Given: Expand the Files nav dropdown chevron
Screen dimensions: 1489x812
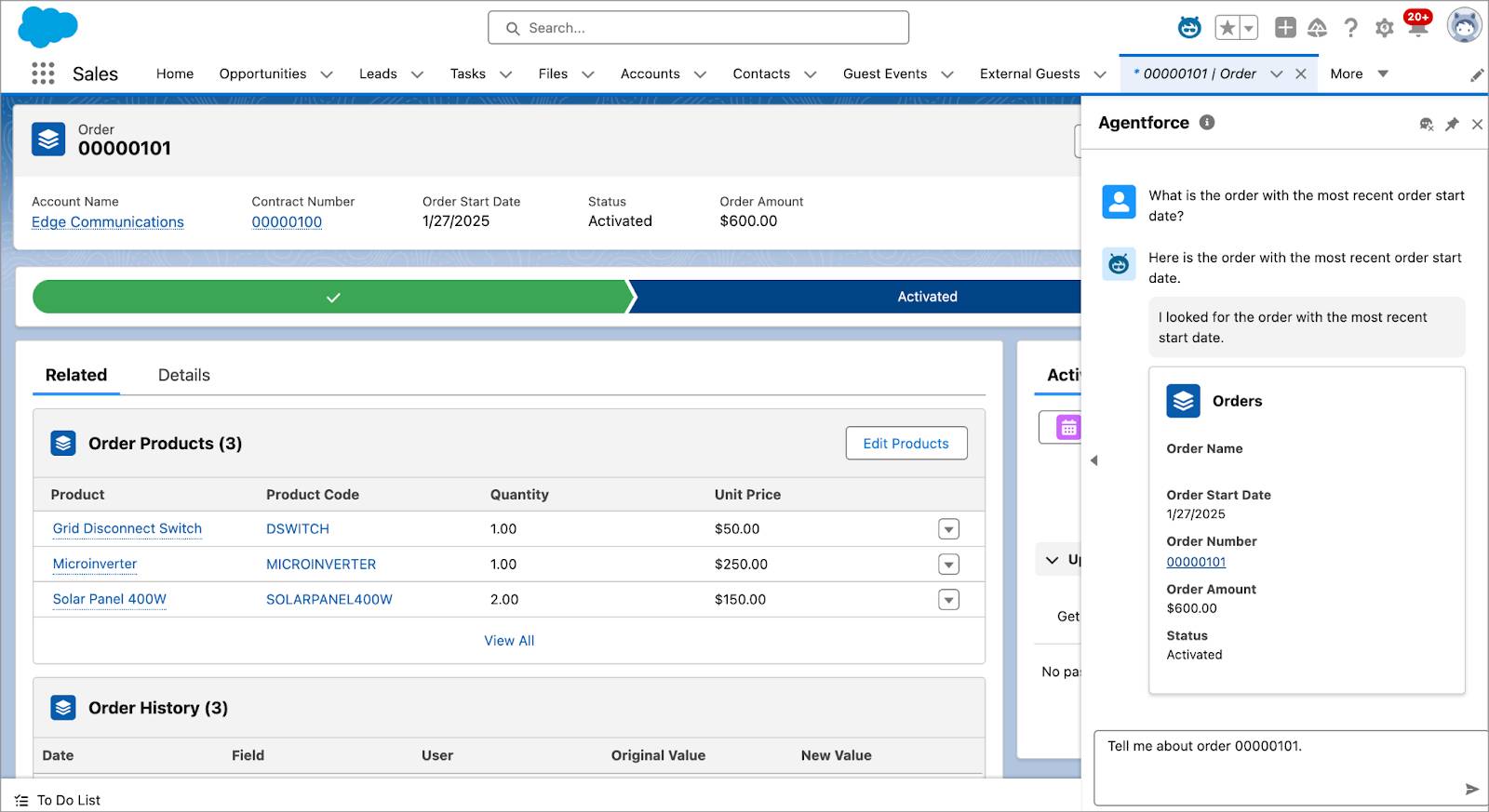Looking at the screenshot, I should [588, 74].
